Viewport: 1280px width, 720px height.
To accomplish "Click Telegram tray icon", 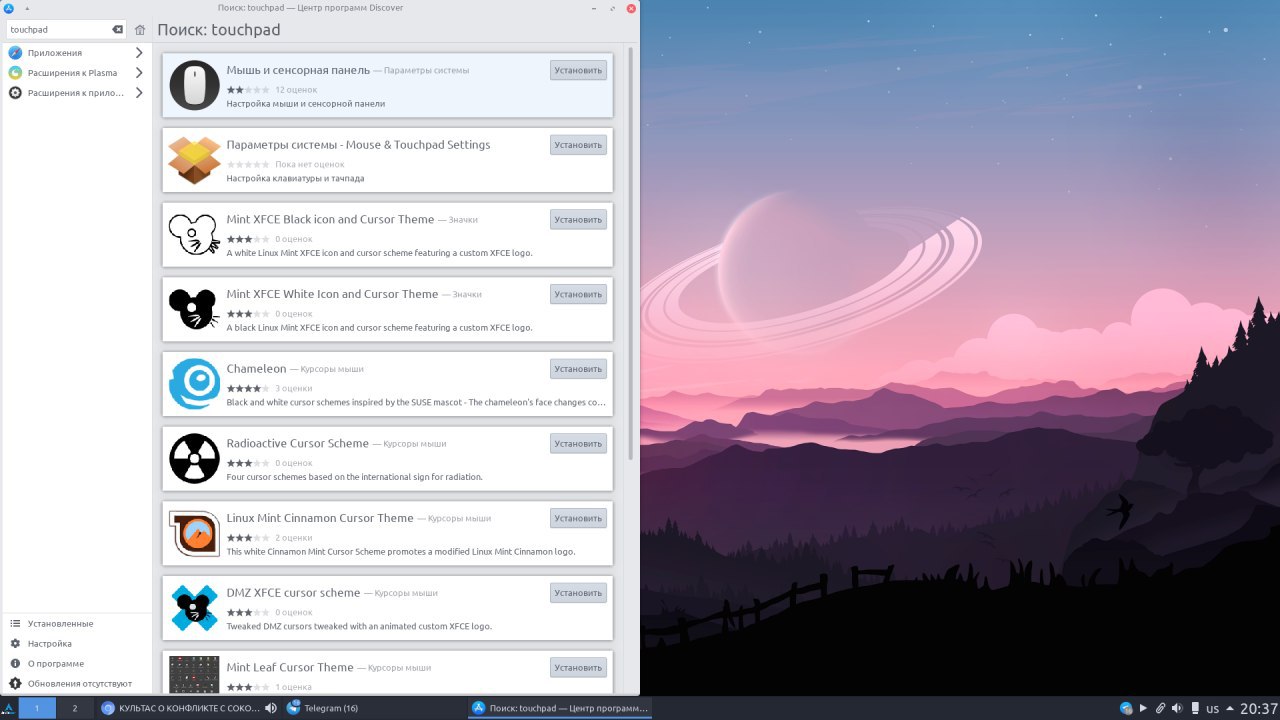I will (x=1126, y=708).
